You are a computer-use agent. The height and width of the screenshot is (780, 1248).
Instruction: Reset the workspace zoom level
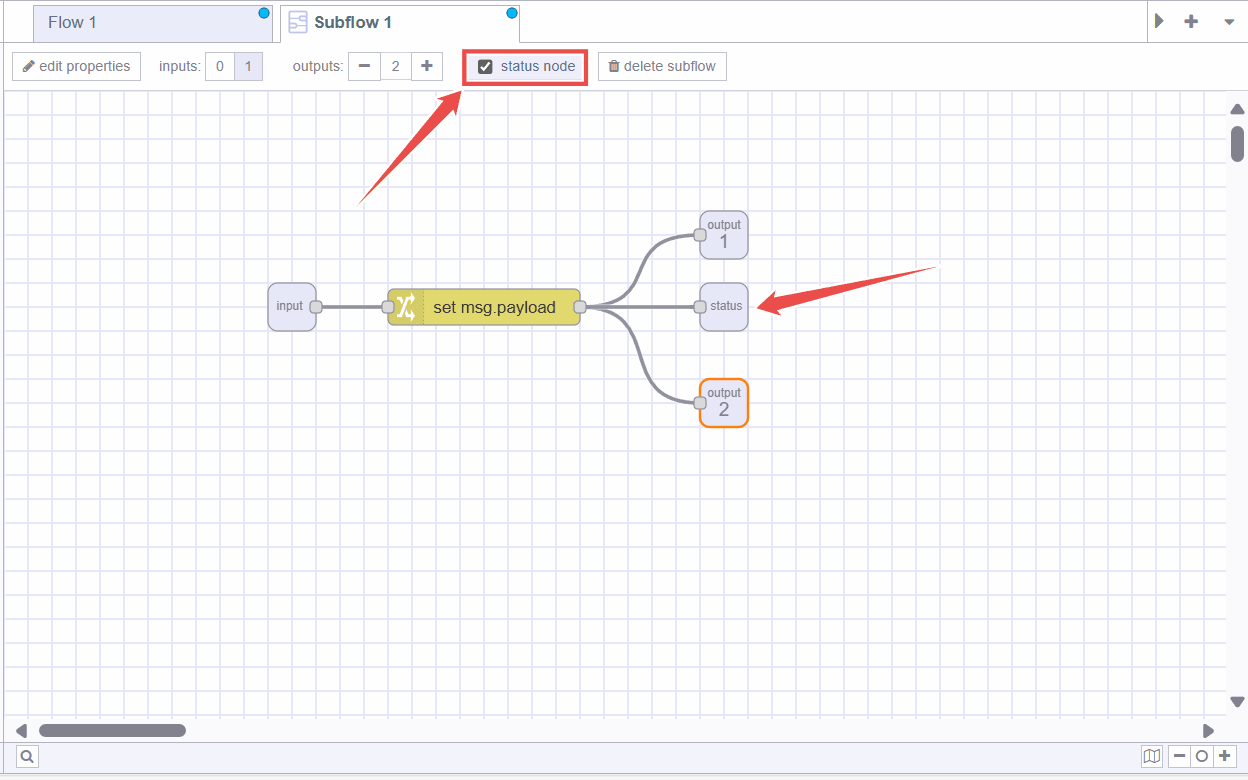[x=1201, y=757]
